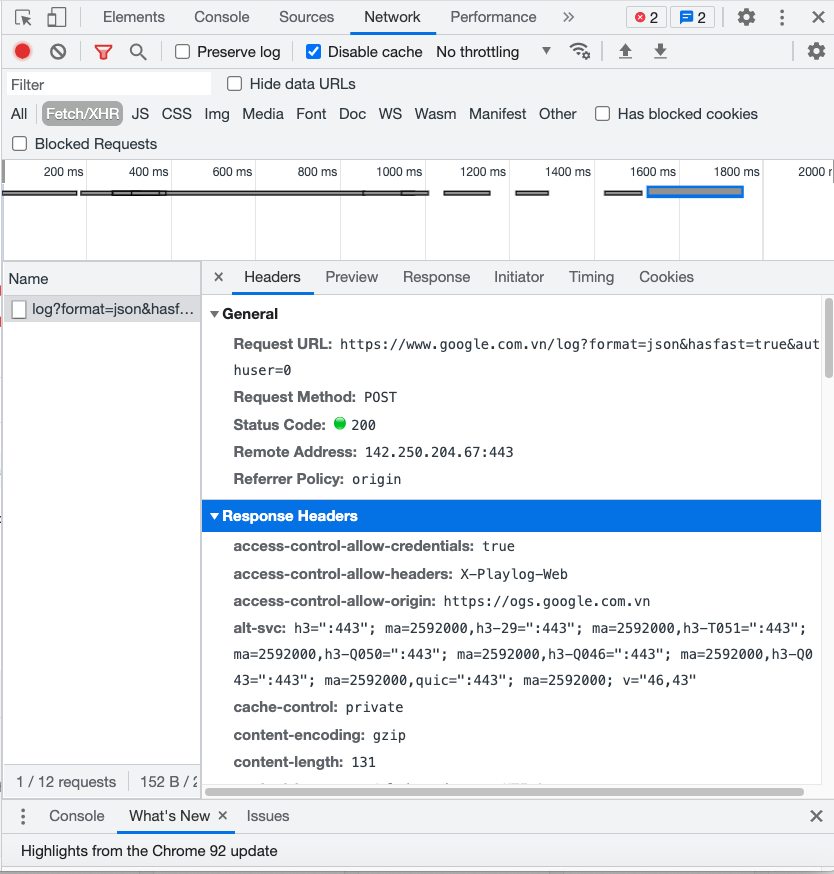
Task: Filter requests by Font
Action: click(311, 114)
